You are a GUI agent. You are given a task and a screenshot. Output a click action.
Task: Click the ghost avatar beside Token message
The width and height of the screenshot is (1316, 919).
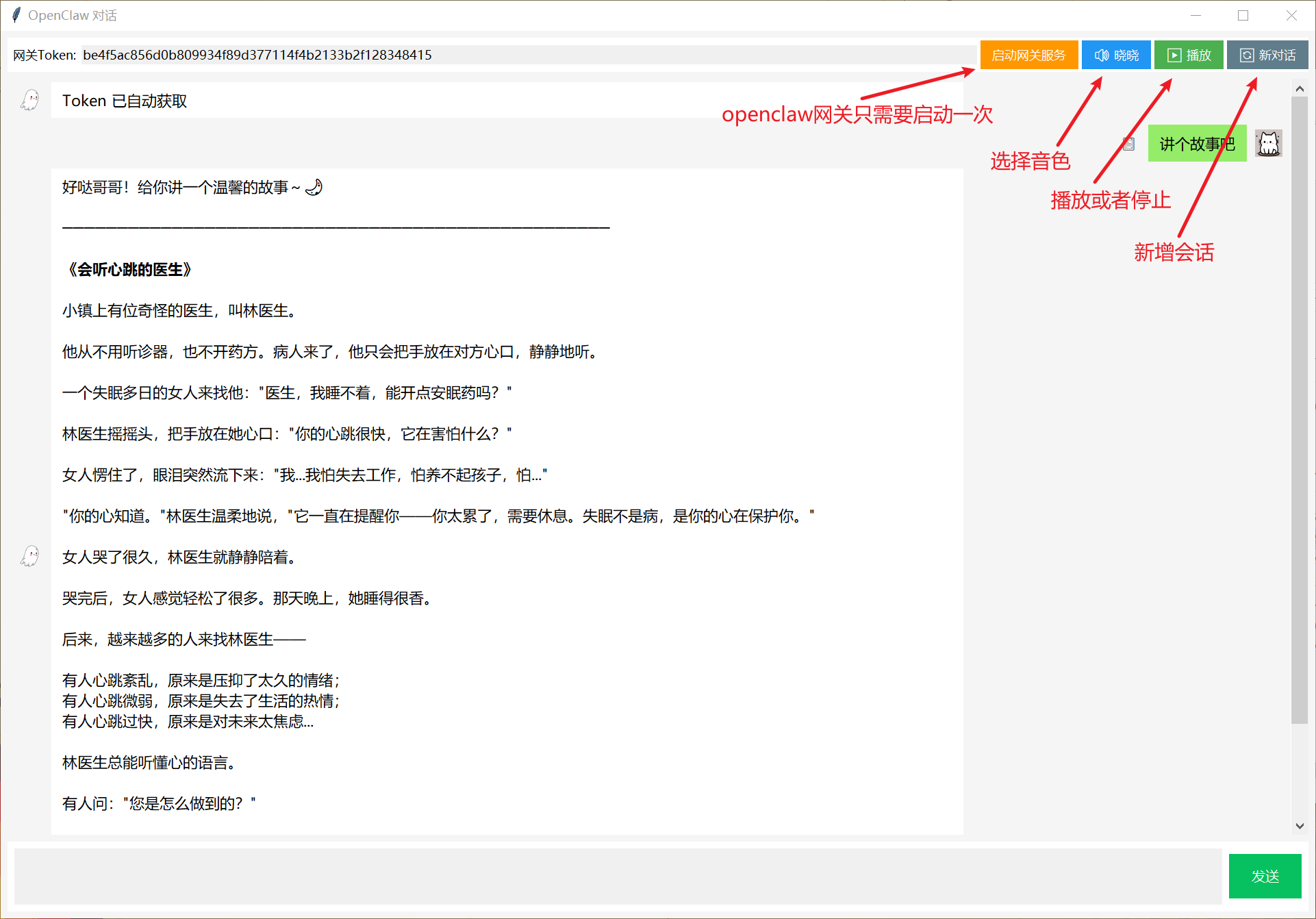click(x=29, y=101)
